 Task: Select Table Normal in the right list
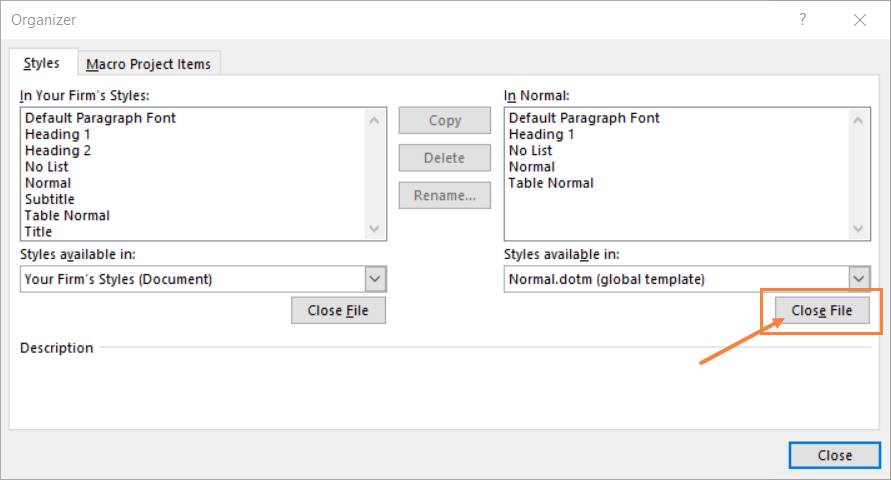point(551,183)
